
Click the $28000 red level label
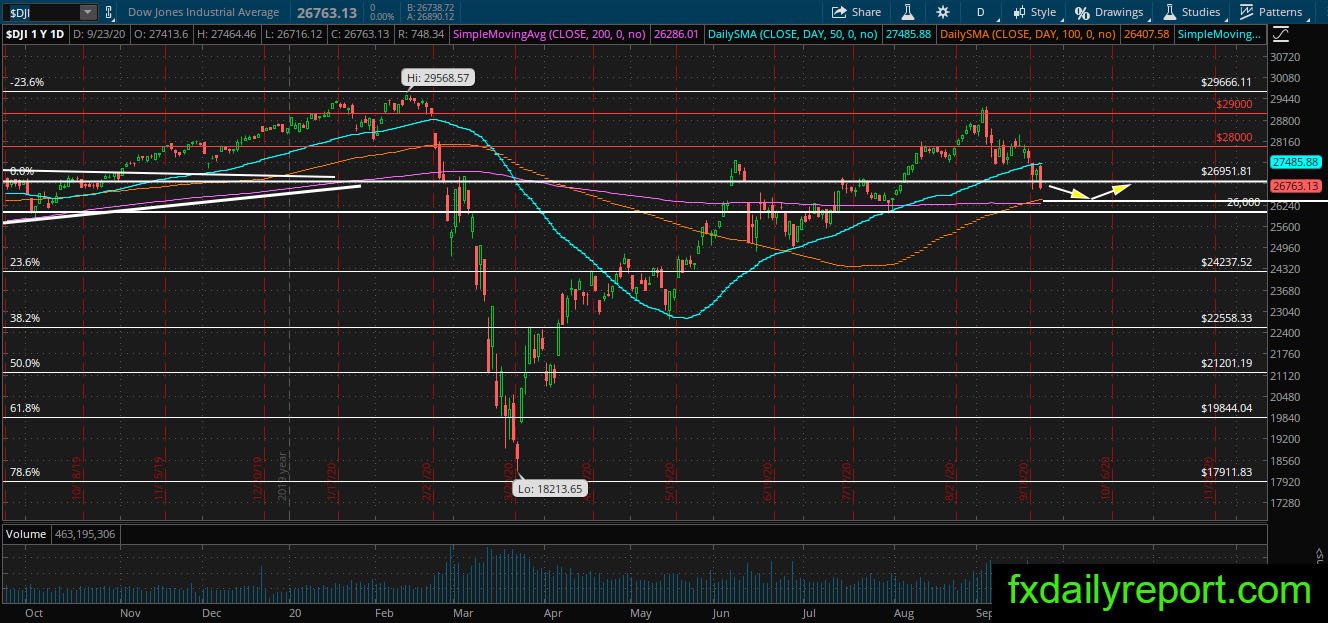[1235, 138]
